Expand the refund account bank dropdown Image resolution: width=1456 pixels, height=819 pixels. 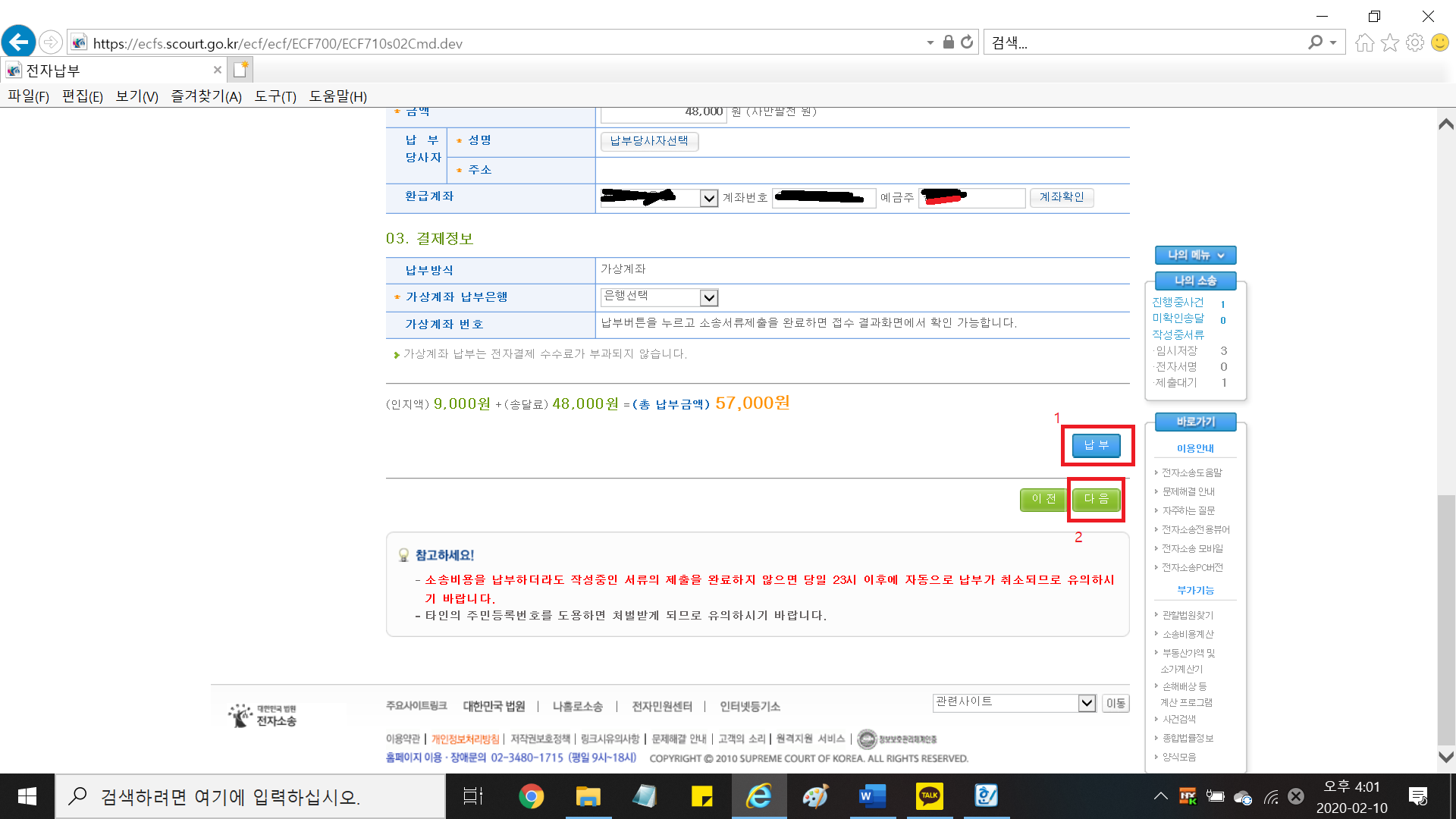pyautogui.click(x=708, y=198)
